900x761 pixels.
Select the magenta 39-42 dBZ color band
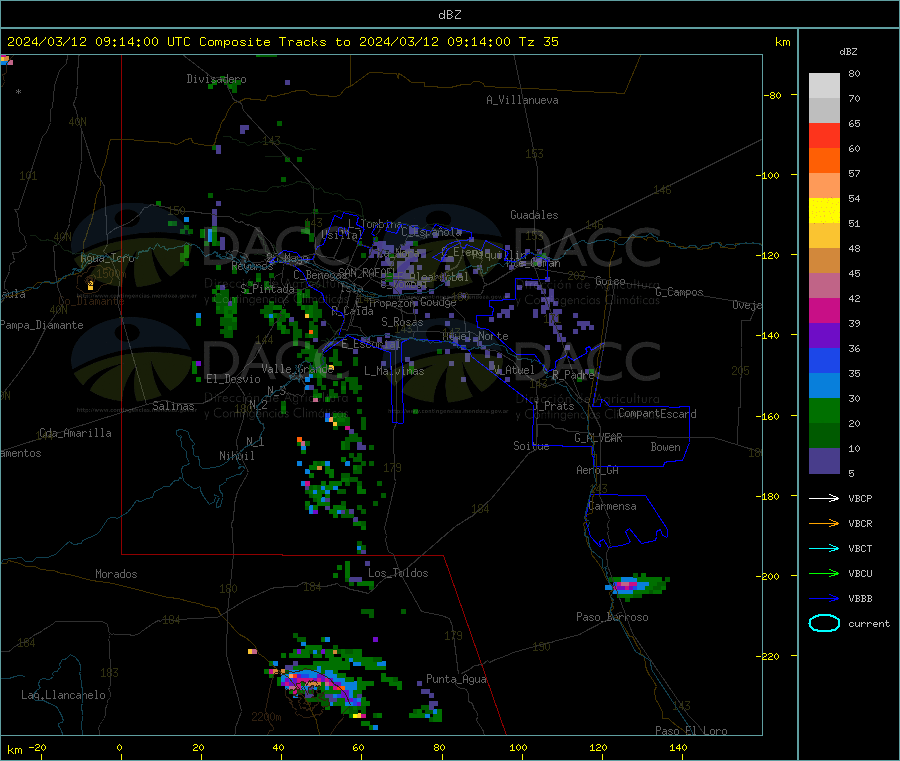tap(824, 310)
